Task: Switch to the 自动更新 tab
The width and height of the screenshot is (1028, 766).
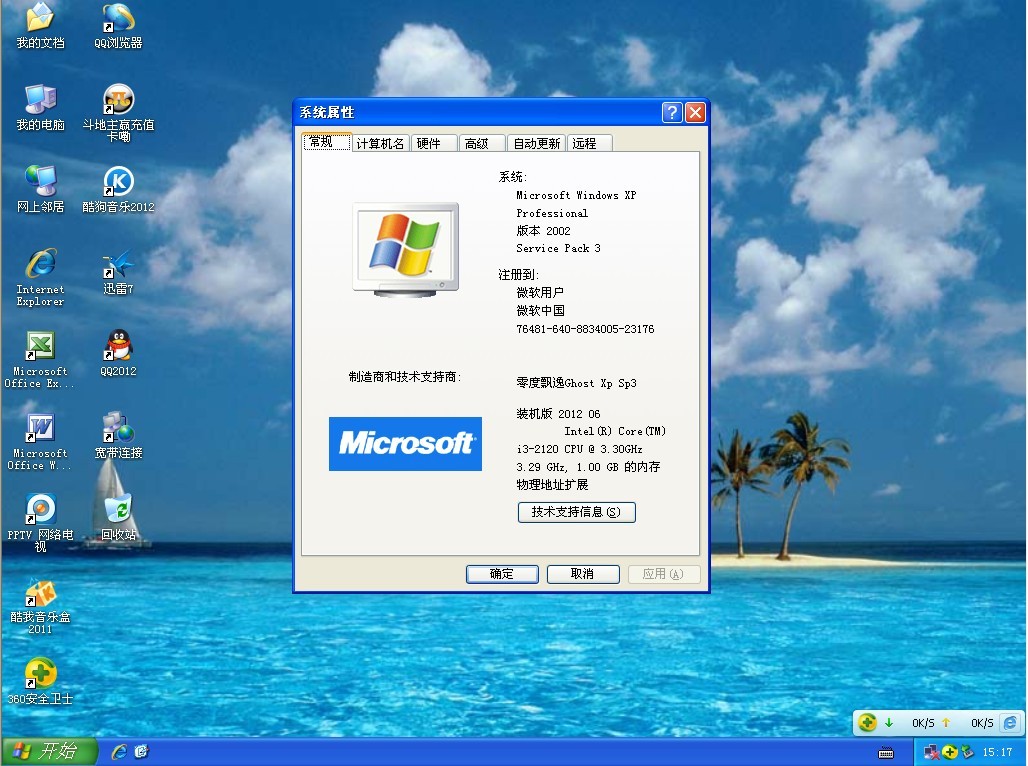Action: click(x=536, y=142)
